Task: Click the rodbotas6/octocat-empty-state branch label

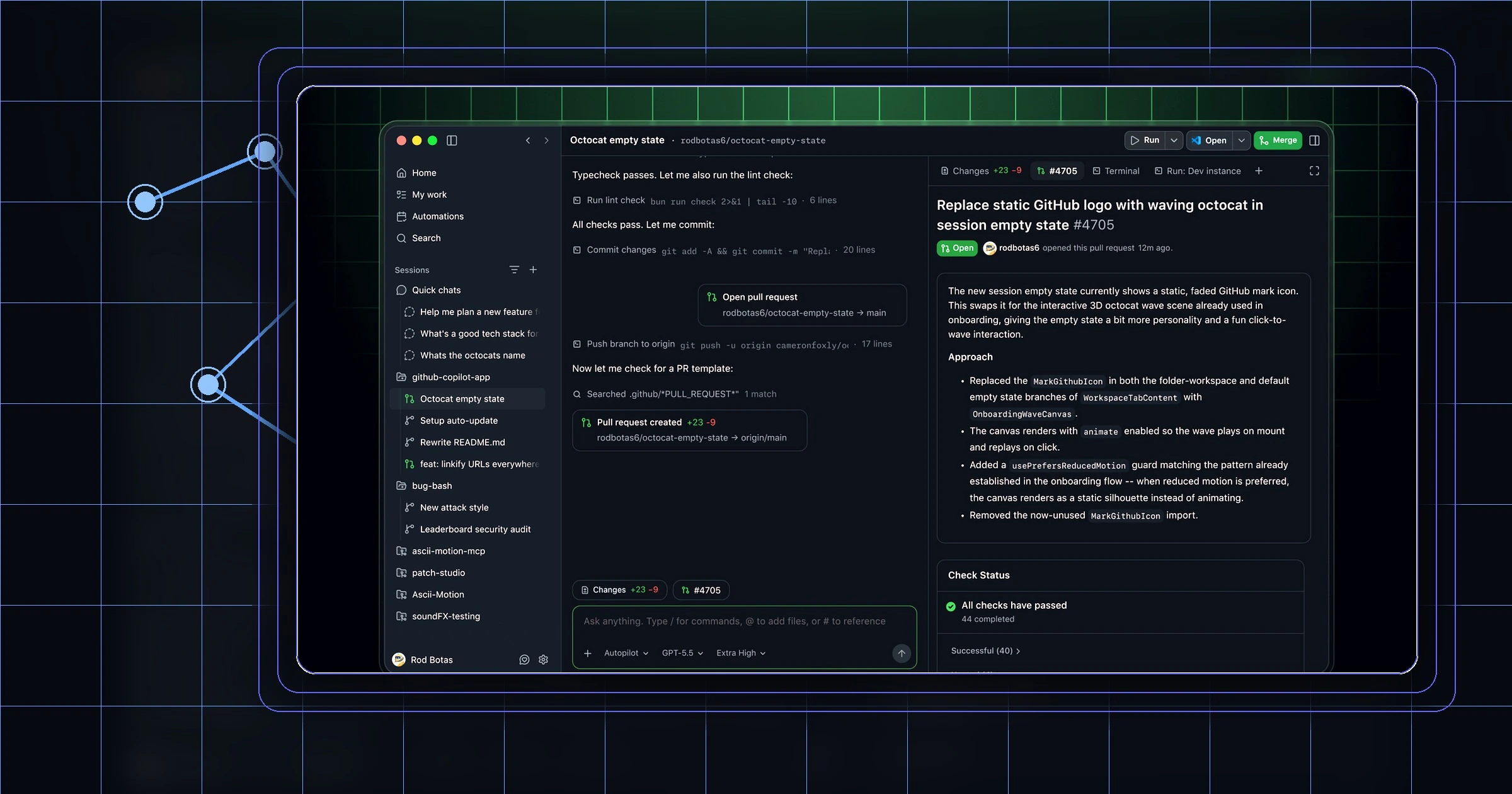Action: [x=753, y=141]
